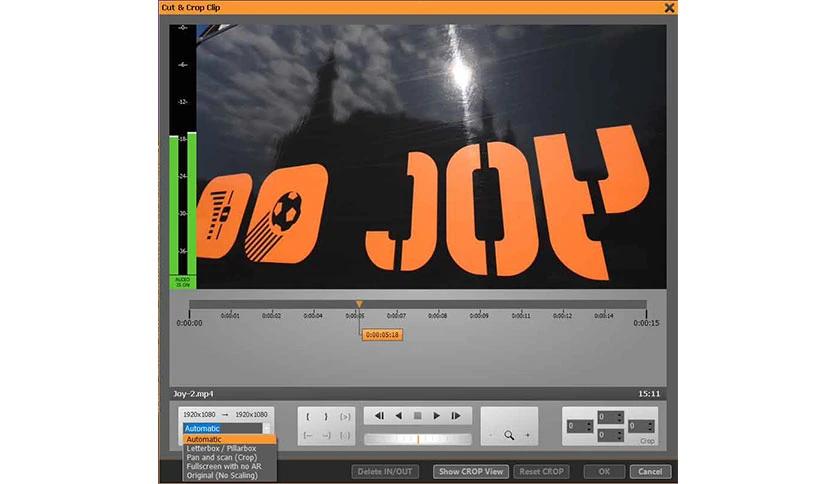
Task: Open the aspect ratio mode dropdown arrow
Action: pyautogui.click(x=267, y=429)
